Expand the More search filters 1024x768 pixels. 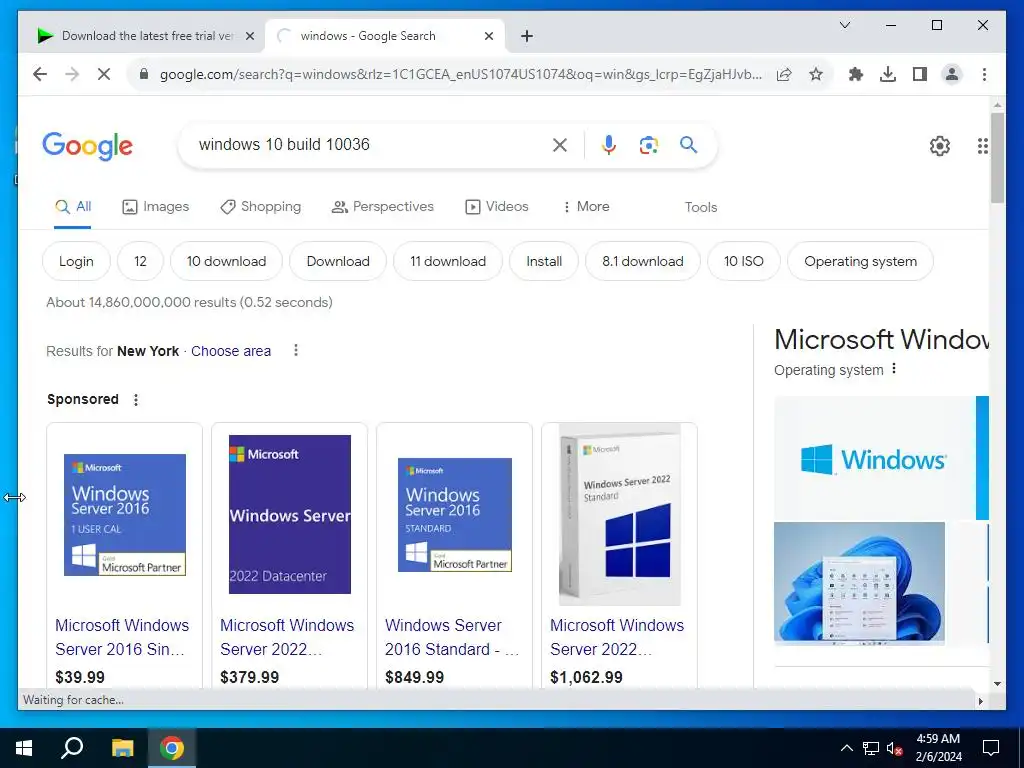(x=585, y=207)
